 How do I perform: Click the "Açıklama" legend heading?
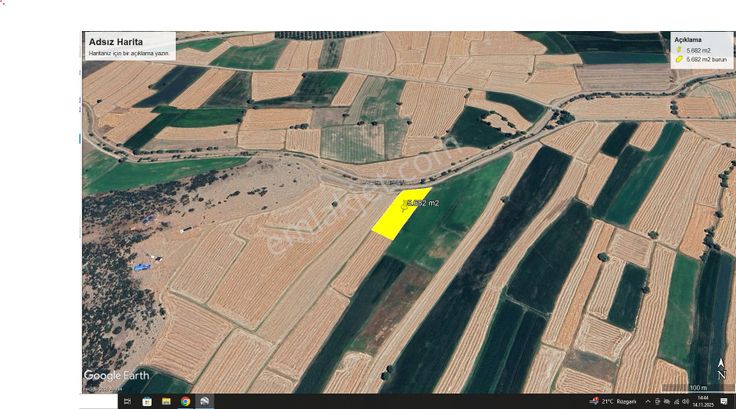686,40
